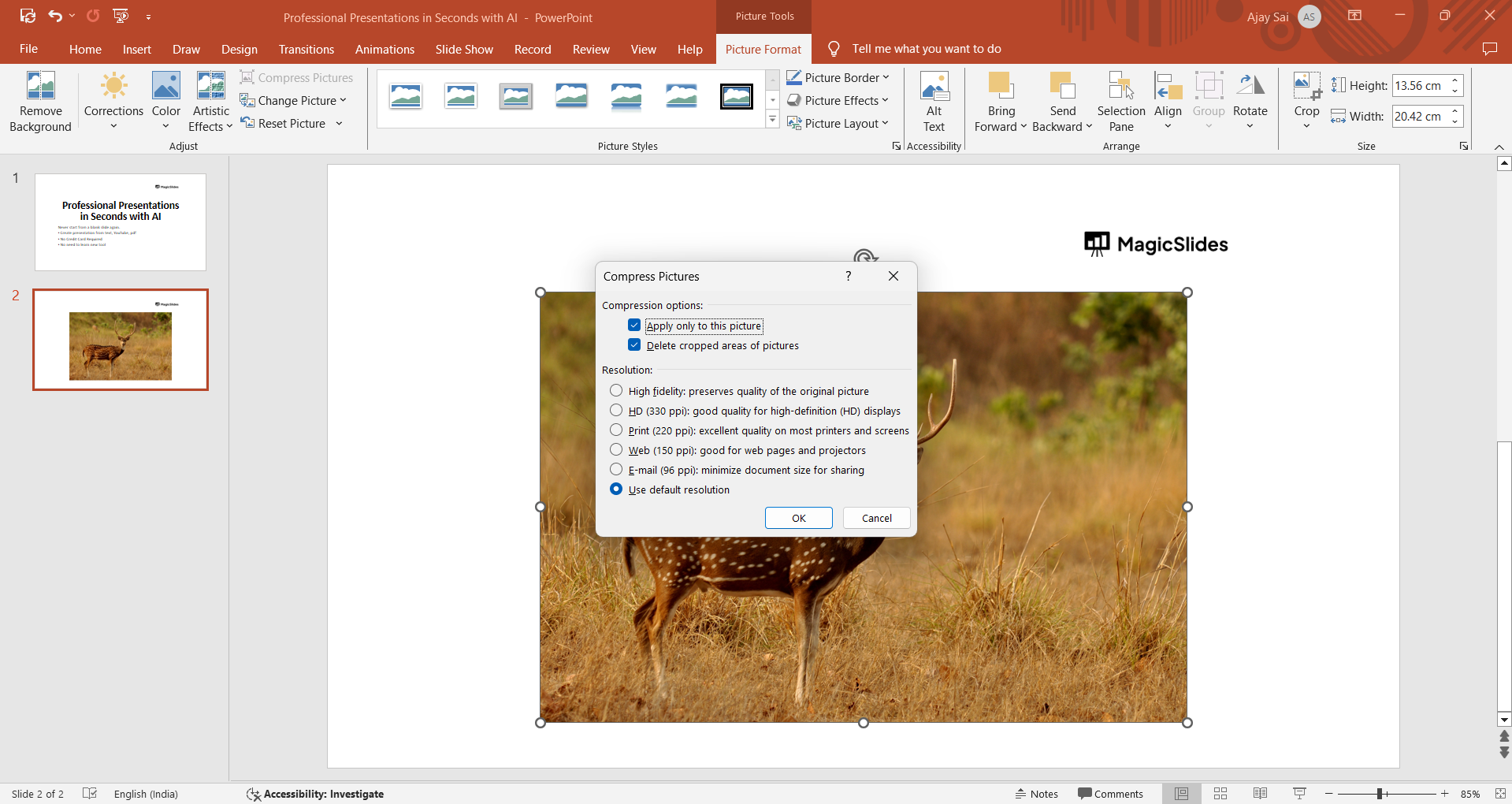
Task: Switch to the Animations tab
Action: pos(385,49)
